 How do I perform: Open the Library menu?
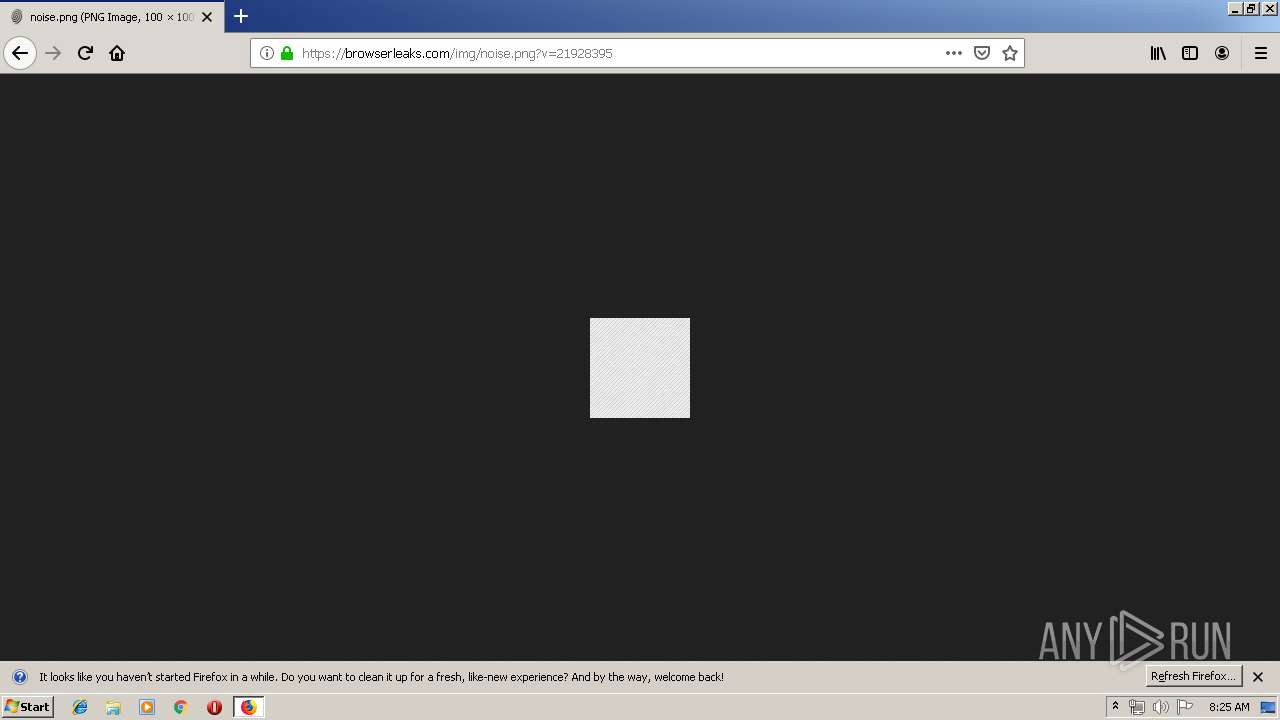tap(1158, 53)
